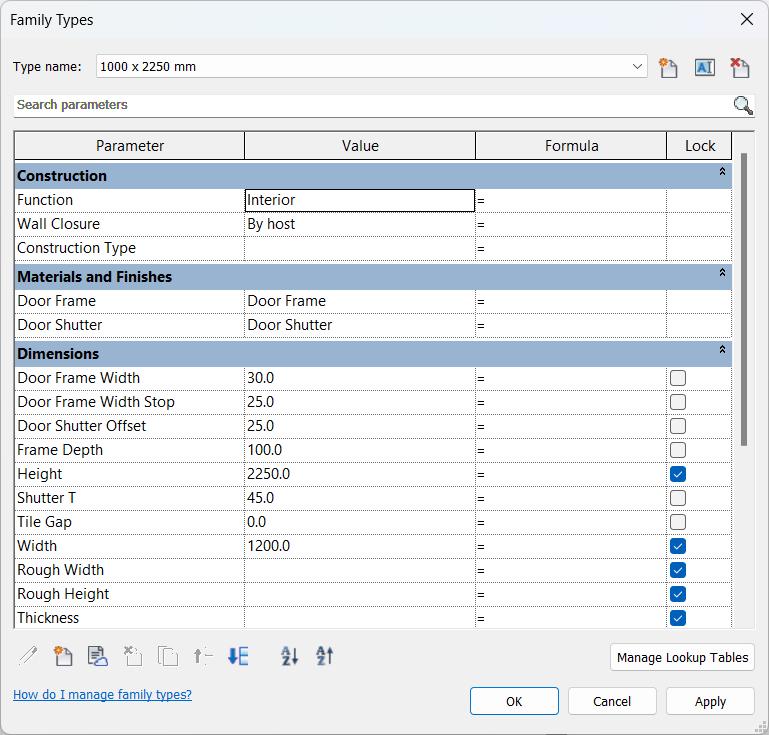Viewport: 769px width, 735px height.
Task: Click the New Type icon
Action: 668,67
